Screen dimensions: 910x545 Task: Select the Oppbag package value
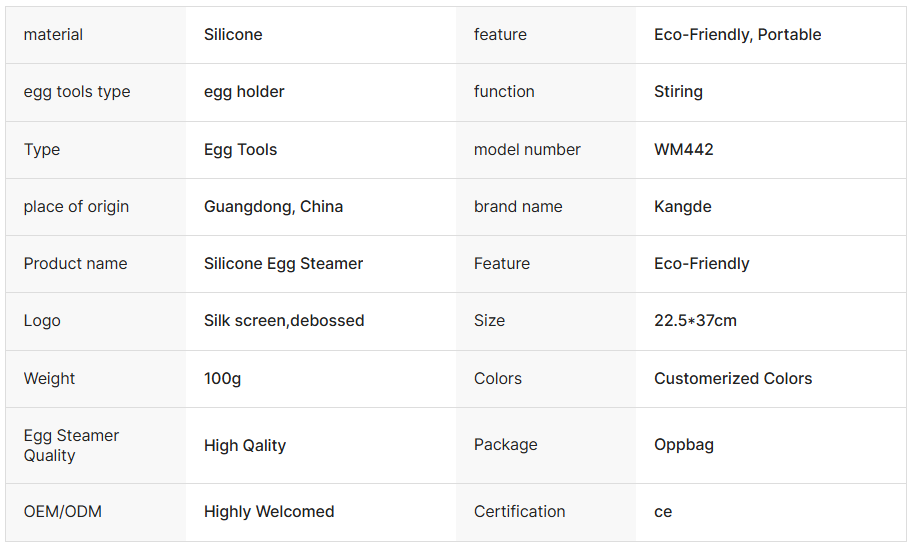(684, 445)
